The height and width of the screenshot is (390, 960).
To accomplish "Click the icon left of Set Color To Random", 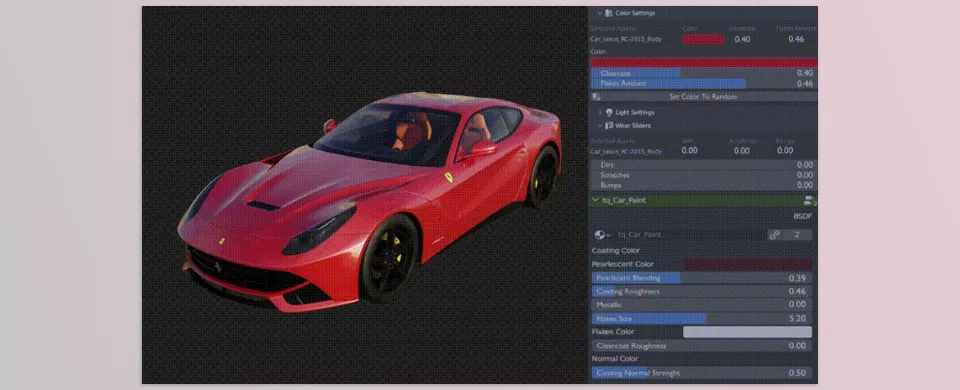I will click(x=596, y=97).
